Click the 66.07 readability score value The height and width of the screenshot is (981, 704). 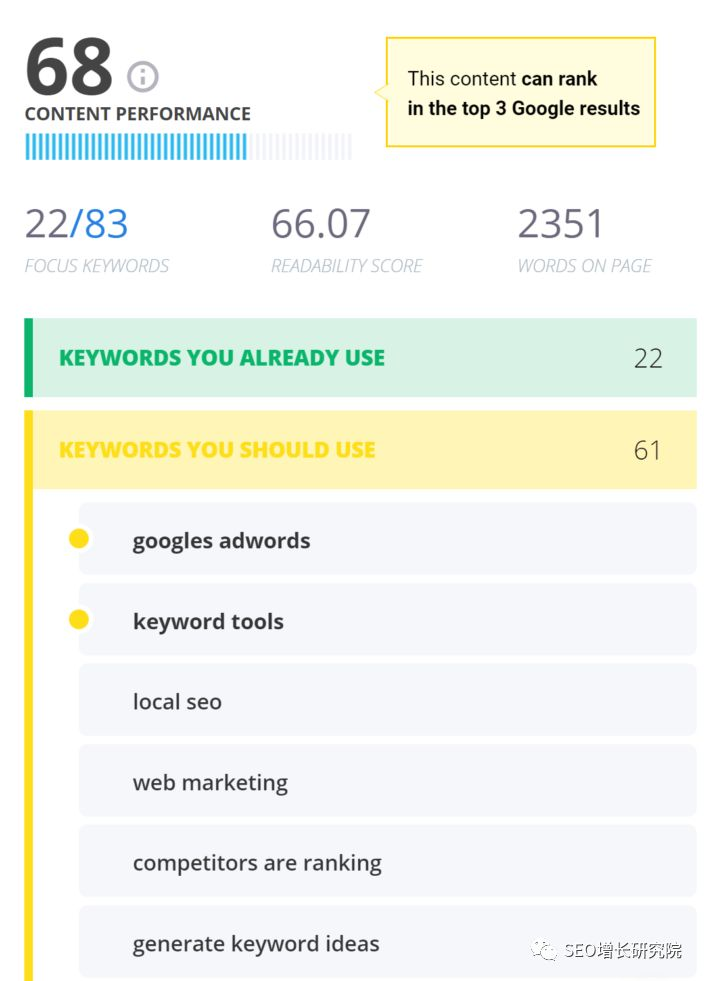point(321,224)
